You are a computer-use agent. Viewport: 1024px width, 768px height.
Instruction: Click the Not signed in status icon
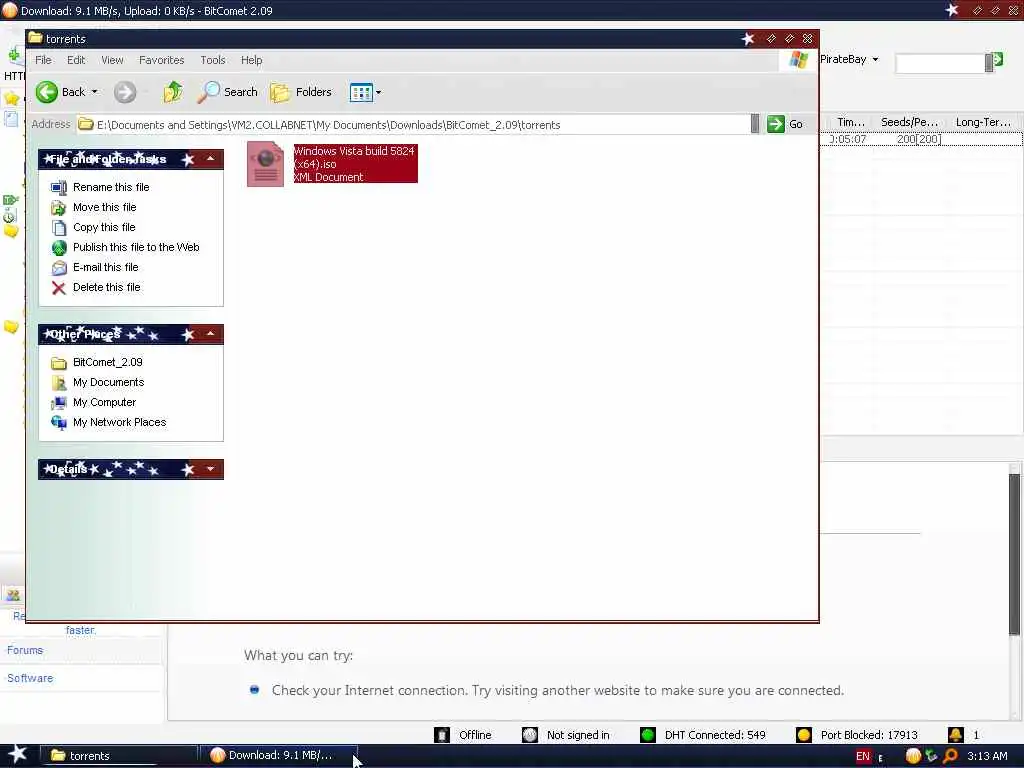tap(530, 735)
